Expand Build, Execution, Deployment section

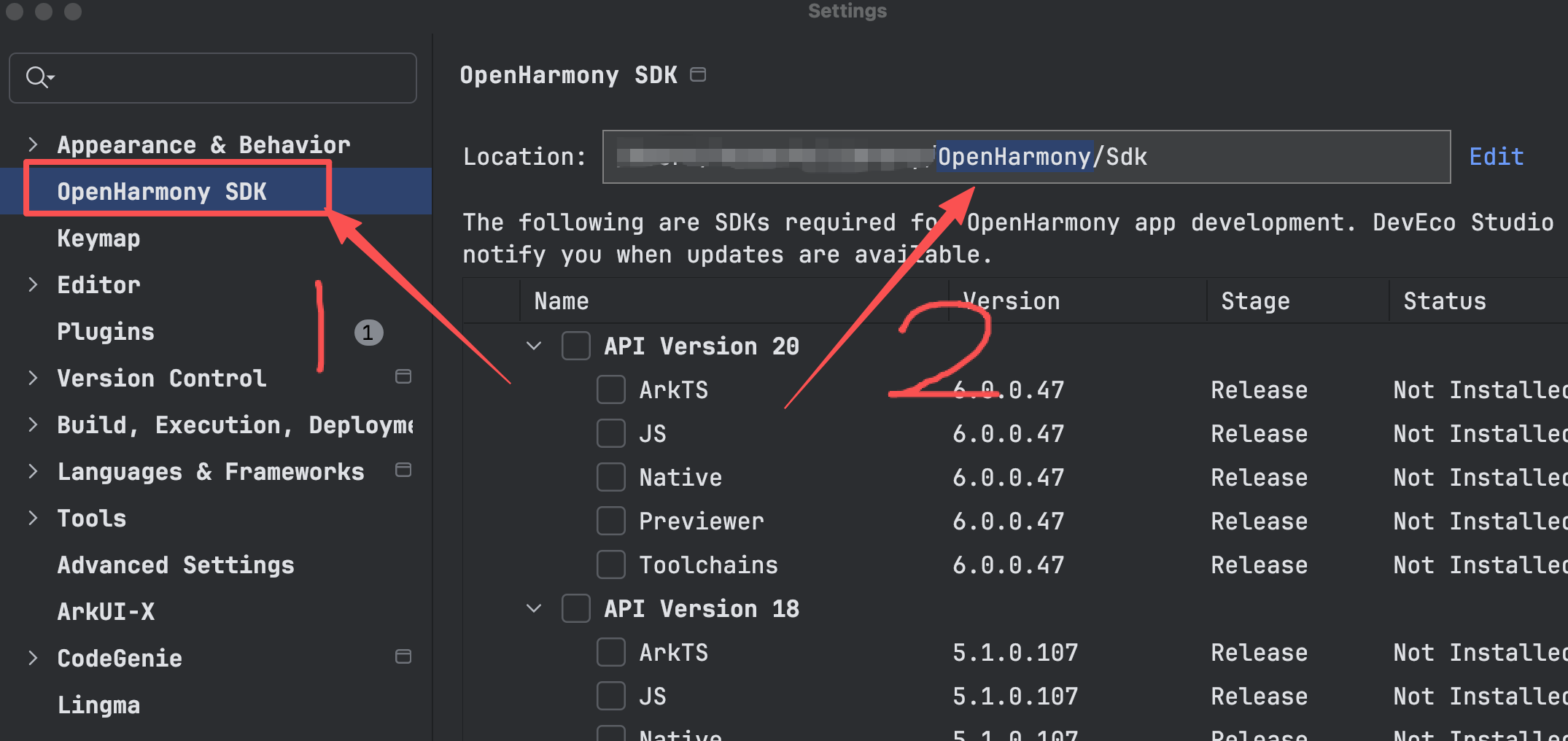click(32, 424)
